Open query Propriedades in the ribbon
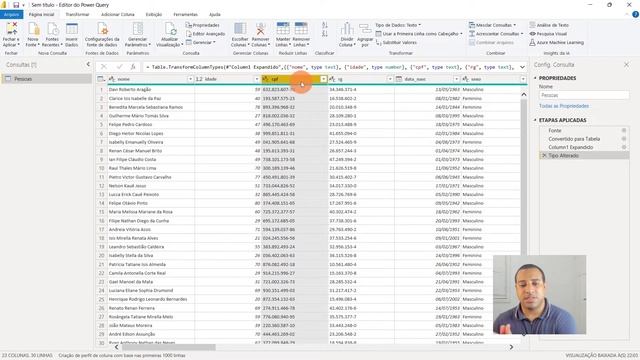The width and height of the screenshot is (640, 360). [202, 25]
